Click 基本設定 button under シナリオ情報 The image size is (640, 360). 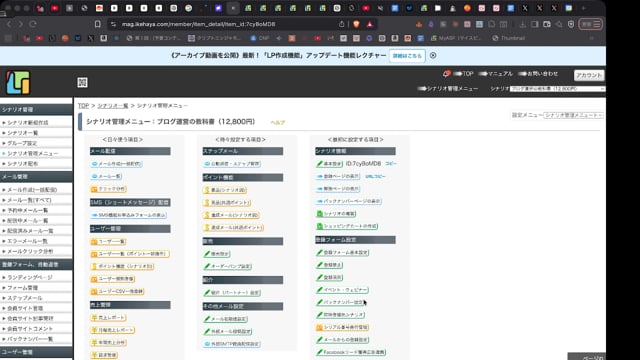pos(329,164)
